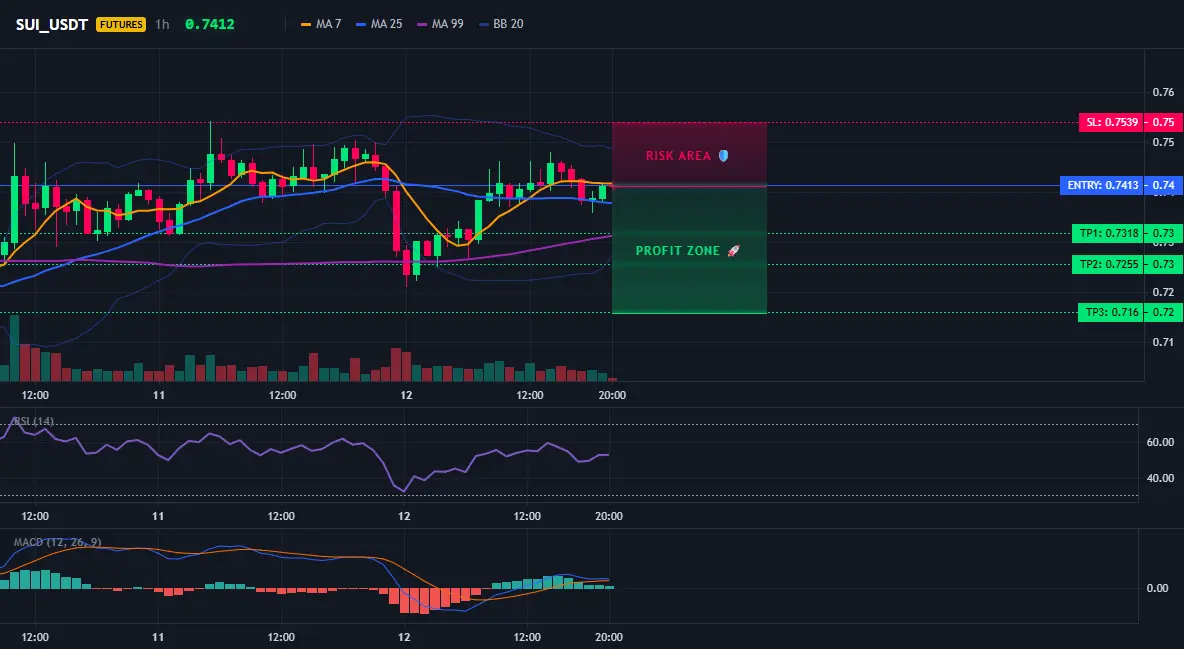Click the SUI_USDT symbol name

tap(52, 24)
